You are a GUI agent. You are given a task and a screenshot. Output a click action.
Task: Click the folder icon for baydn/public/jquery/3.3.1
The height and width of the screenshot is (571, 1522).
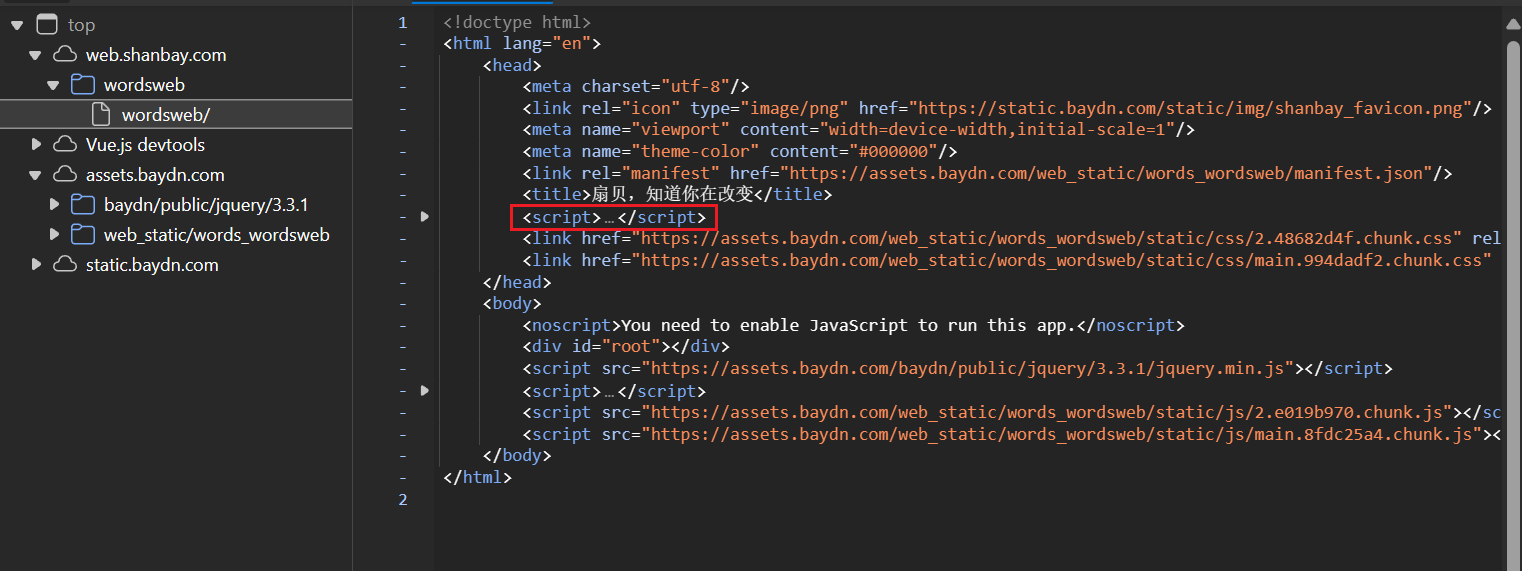tap(83, 205)
